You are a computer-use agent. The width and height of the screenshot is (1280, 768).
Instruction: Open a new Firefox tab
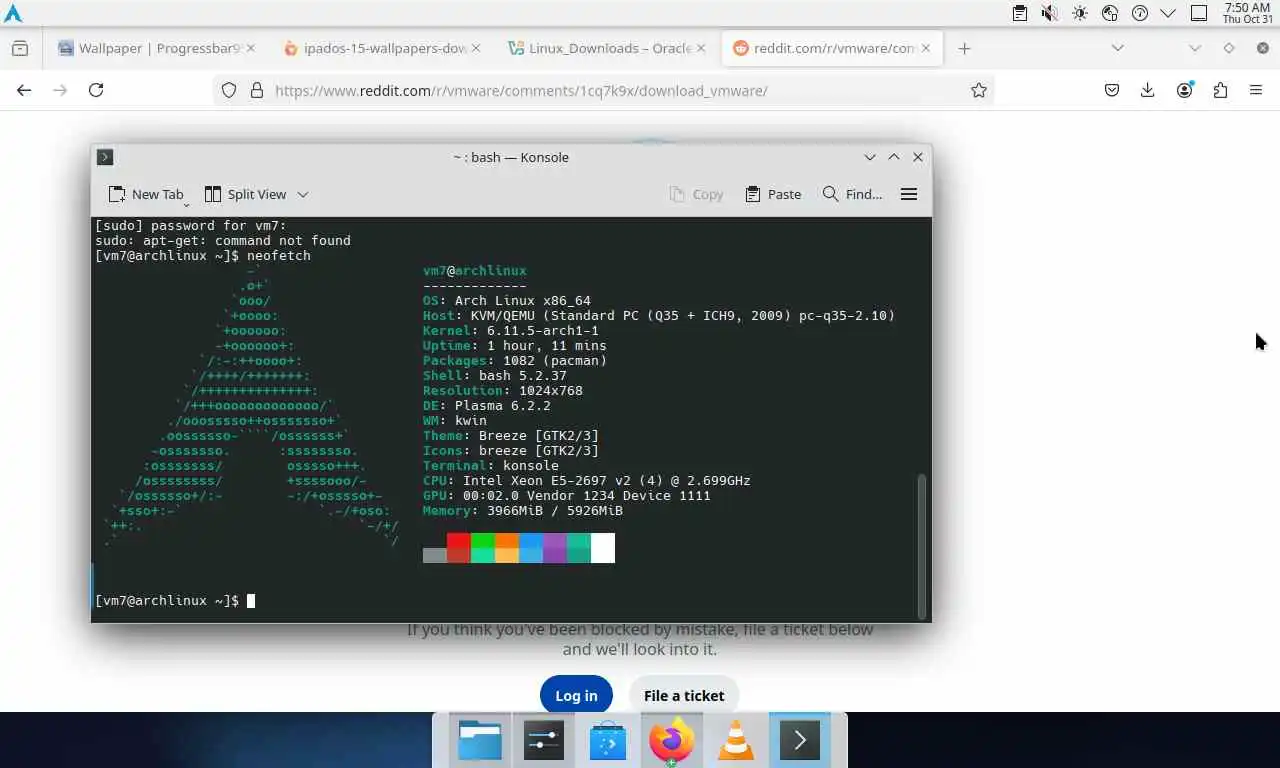964,48
